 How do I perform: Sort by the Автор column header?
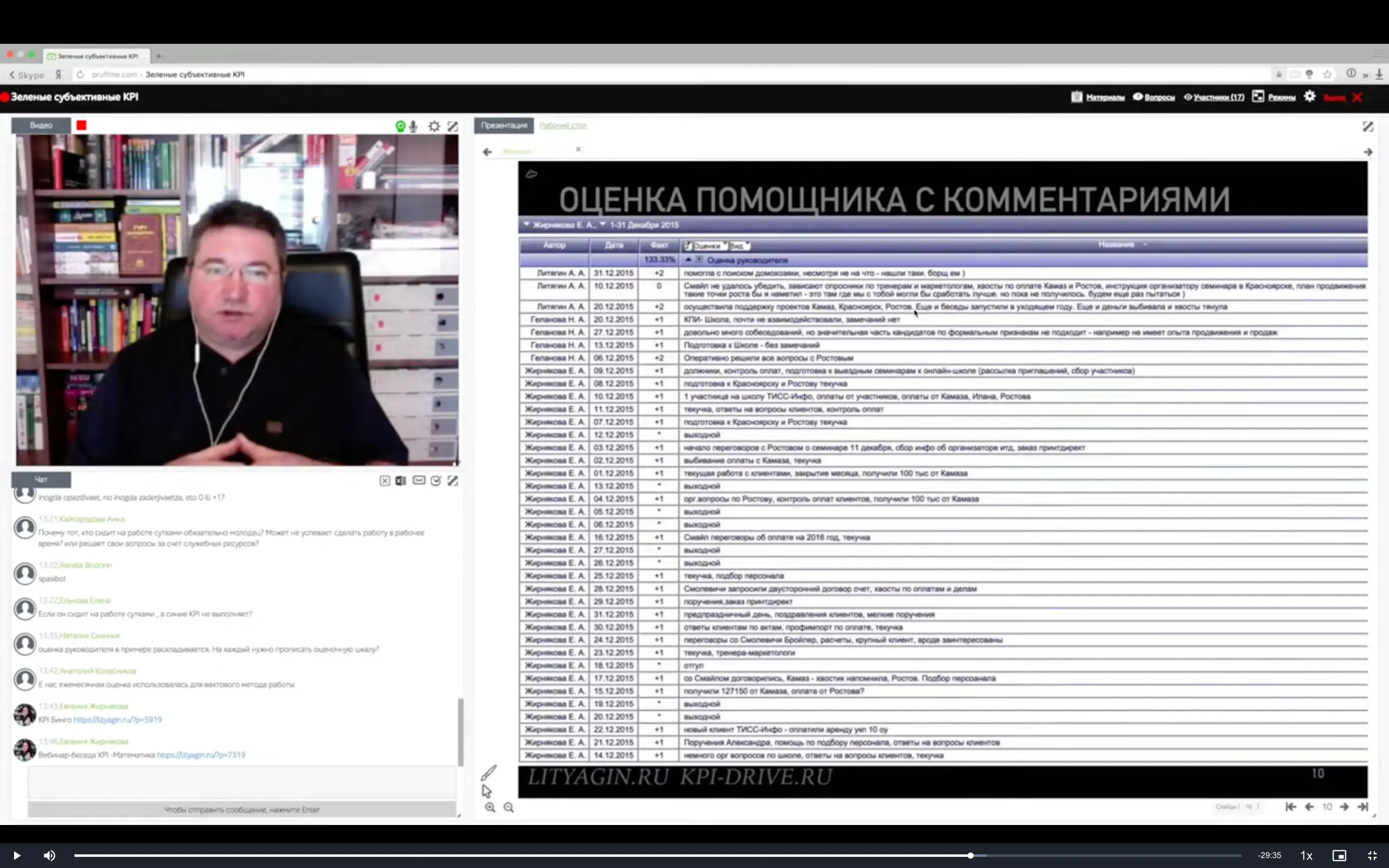tap(554, 245)
